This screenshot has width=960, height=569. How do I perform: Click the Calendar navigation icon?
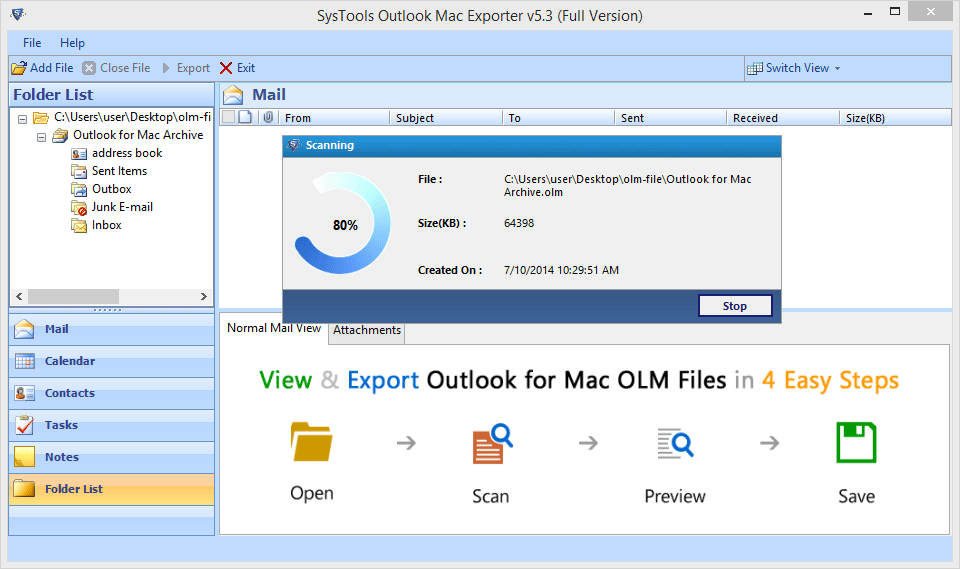24,361
